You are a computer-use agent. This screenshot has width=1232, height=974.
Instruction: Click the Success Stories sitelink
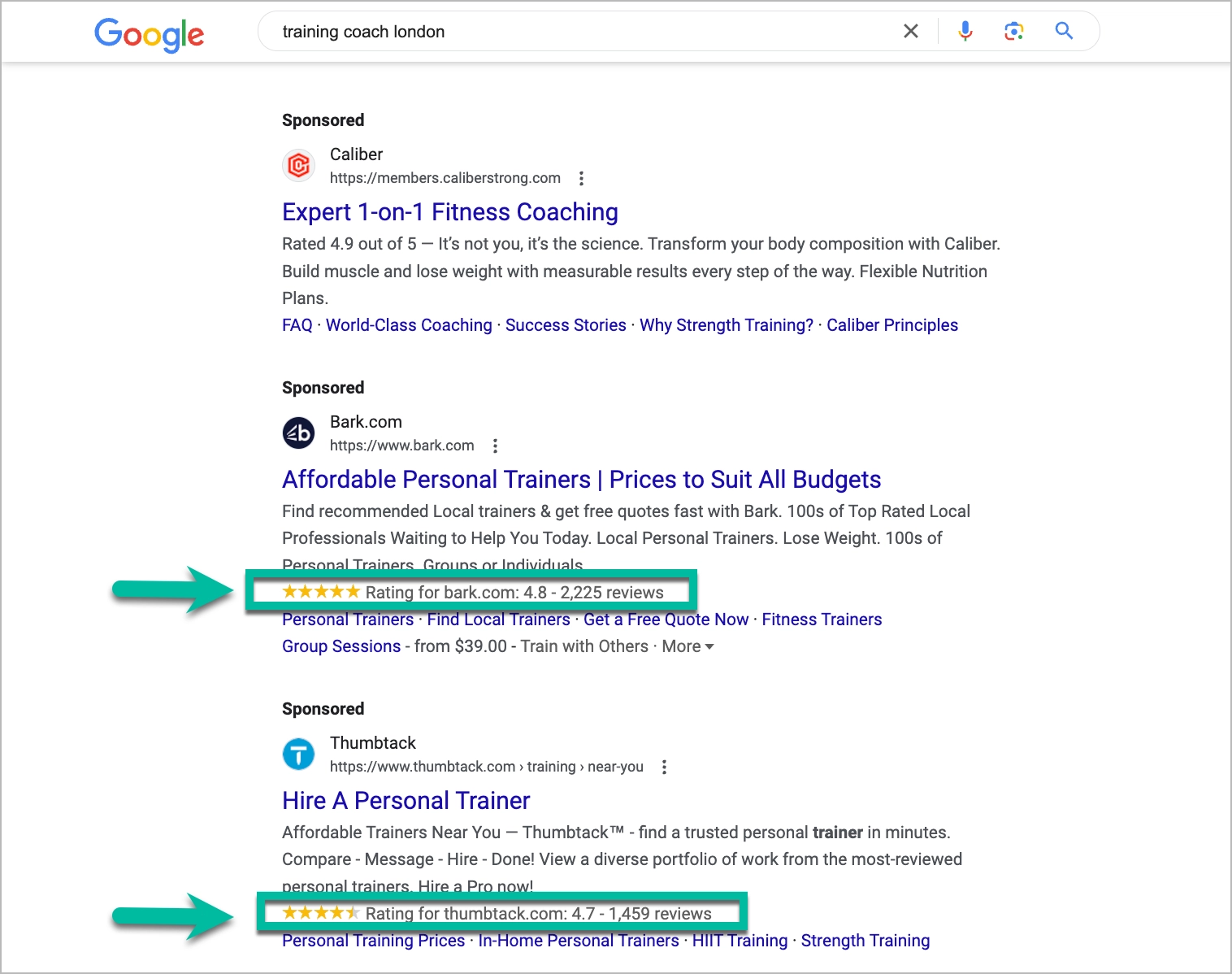point(566,324)
